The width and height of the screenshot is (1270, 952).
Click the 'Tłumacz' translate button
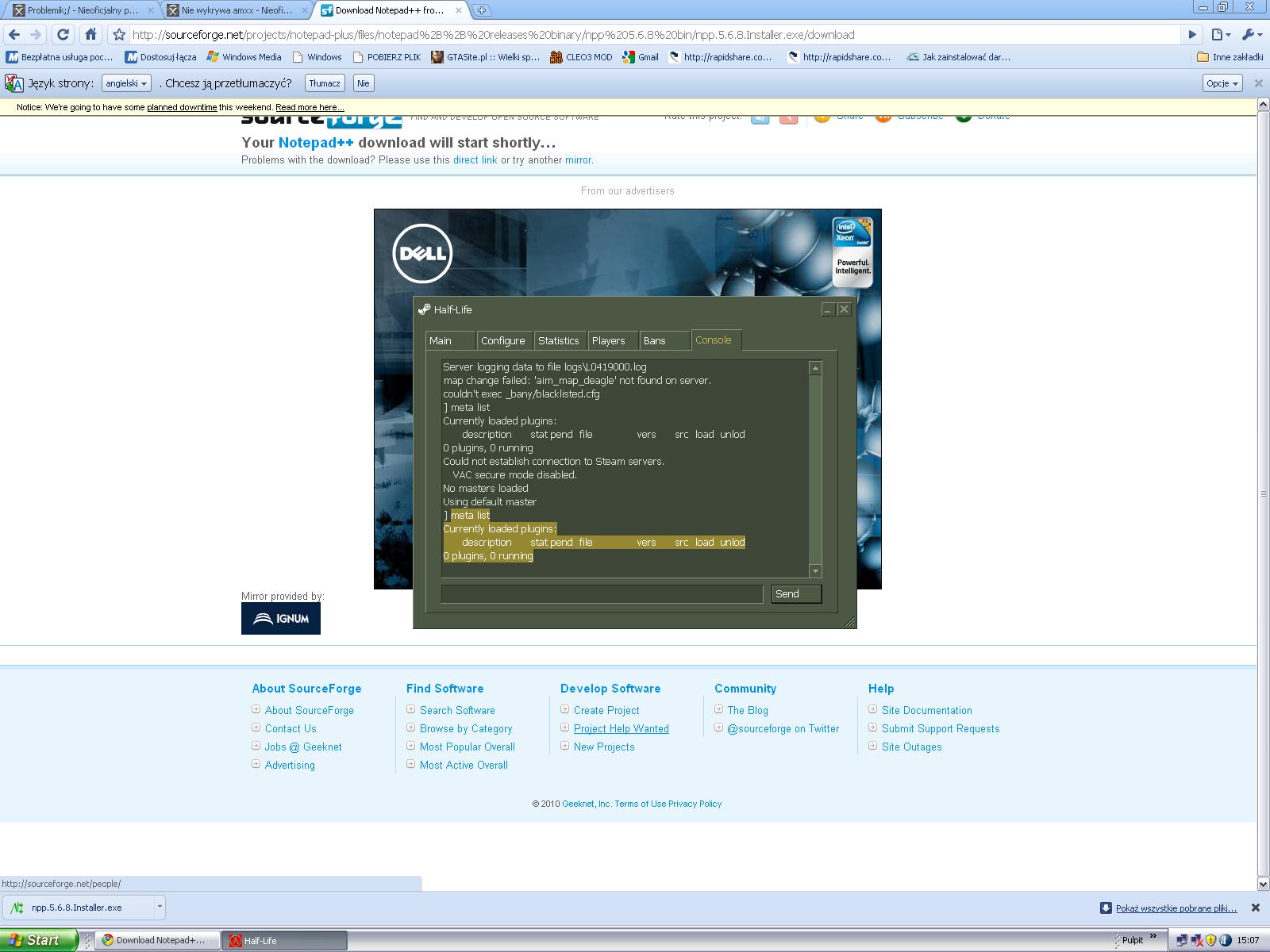click(x=325, y=83)
